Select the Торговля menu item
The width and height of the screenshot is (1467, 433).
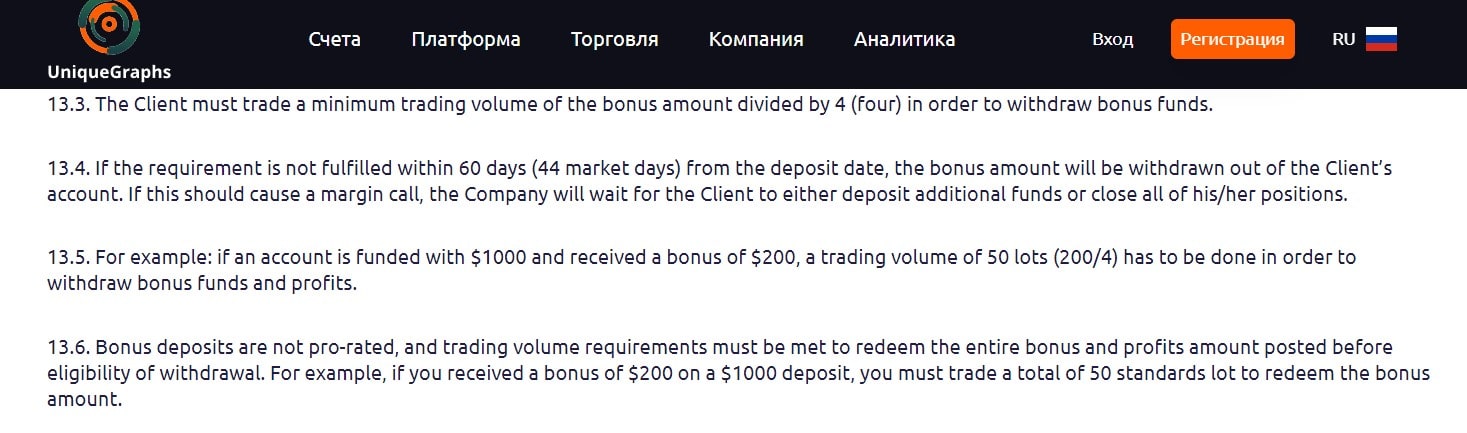tap(614, 40)
